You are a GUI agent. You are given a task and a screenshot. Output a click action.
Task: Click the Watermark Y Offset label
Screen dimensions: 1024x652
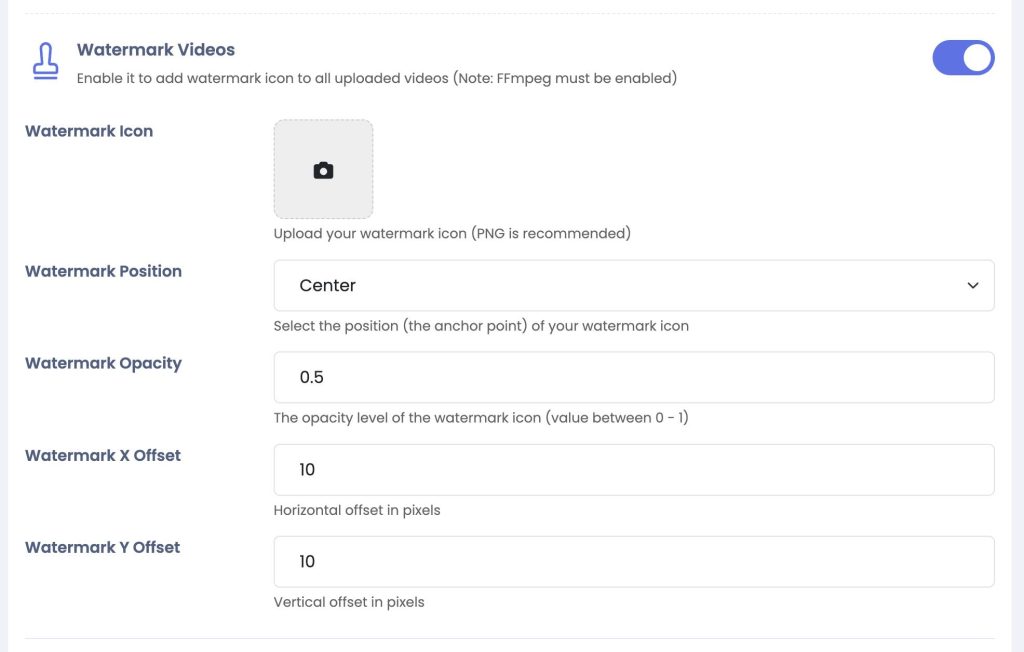tap(103, 547)
